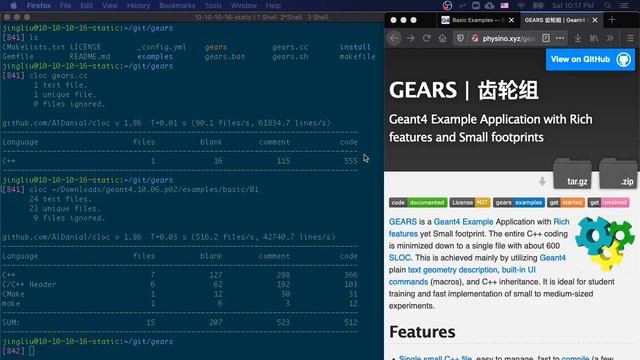Click the clock showing Sat 10:17 PM
Viewport: 640px width, 360px height.
(x=572, y=5)
